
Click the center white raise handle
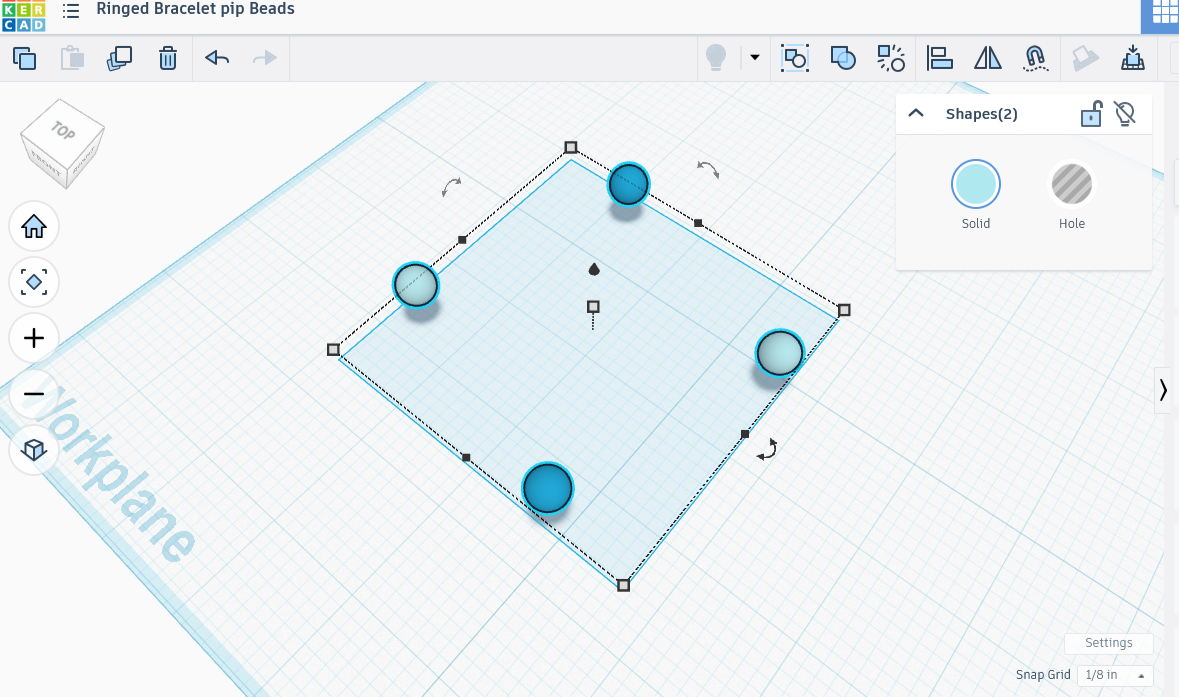point(593,307)
